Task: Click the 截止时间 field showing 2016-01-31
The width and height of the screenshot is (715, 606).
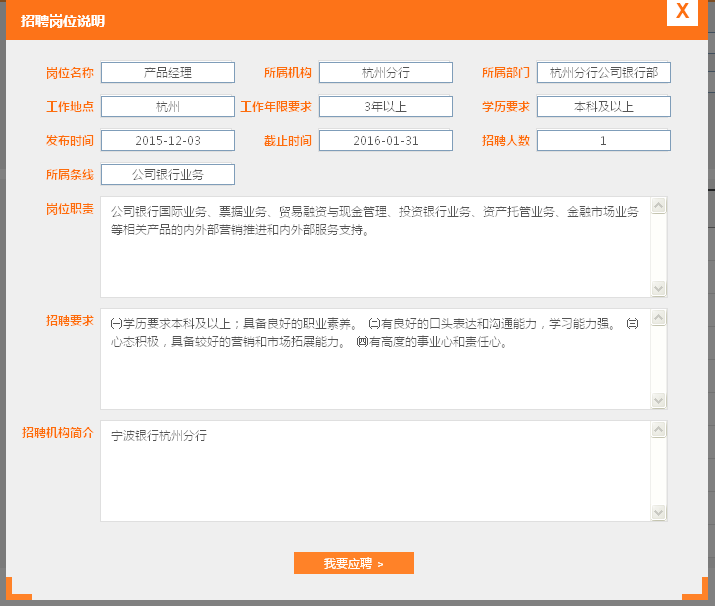Action: (x=386, y=141)
